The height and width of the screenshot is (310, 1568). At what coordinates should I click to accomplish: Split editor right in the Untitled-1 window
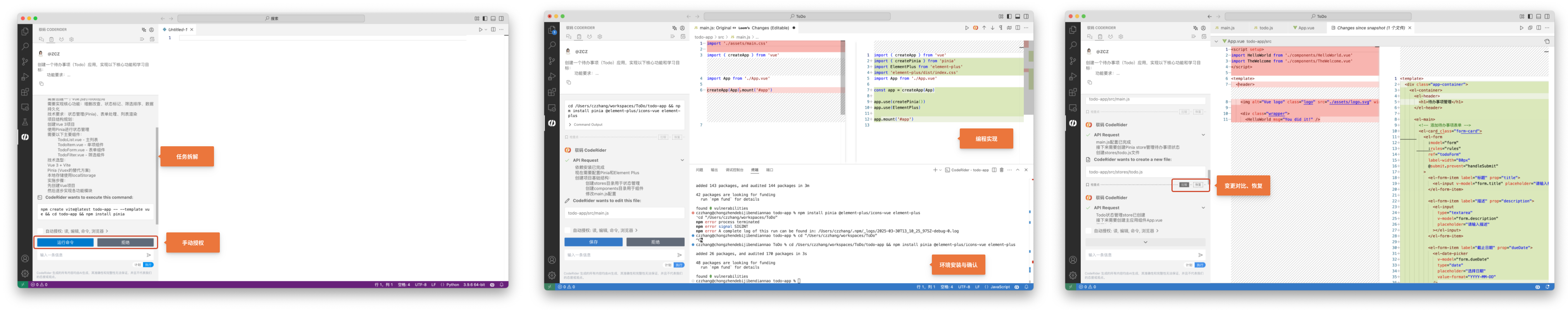493,29
